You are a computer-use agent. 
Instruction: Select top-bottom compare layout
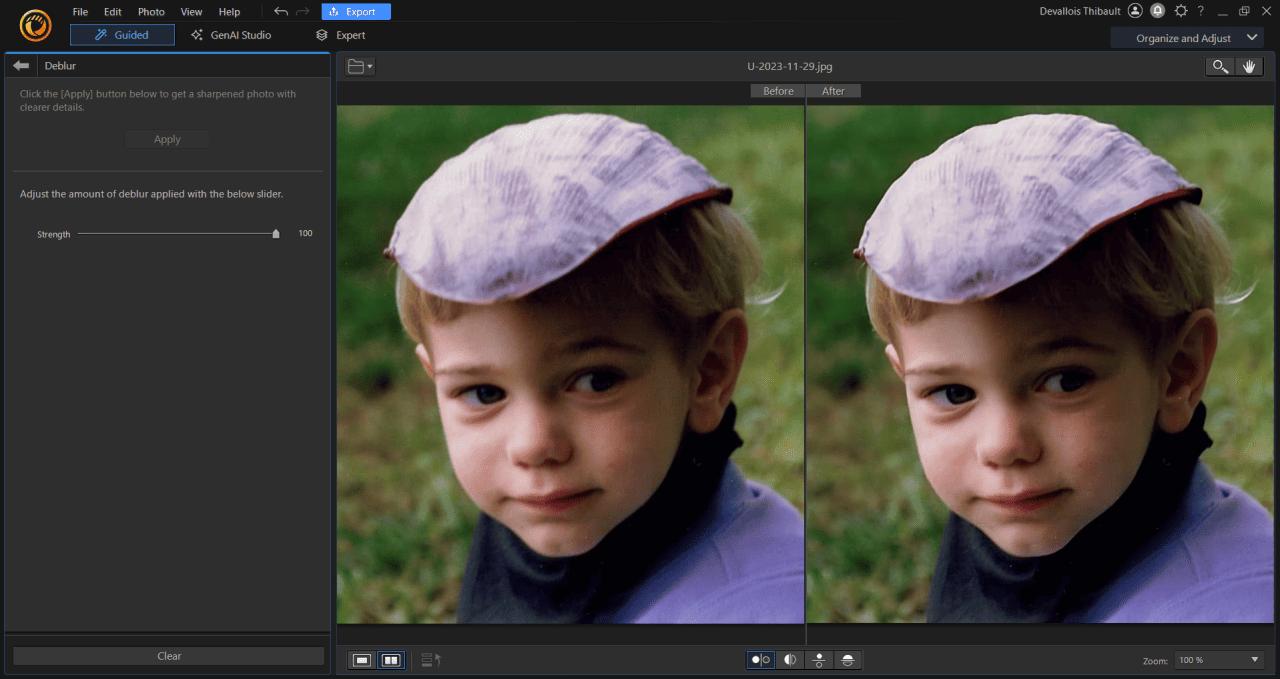(x=819, y=660)
